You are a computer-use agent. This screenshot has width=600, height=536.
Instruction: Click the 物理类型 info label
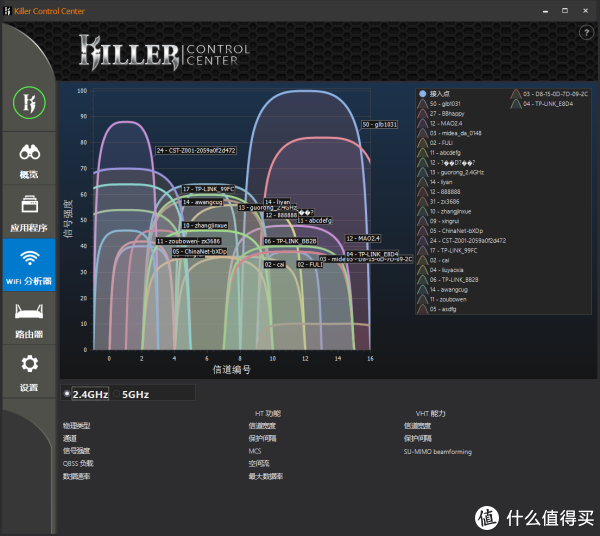point(77,425)
